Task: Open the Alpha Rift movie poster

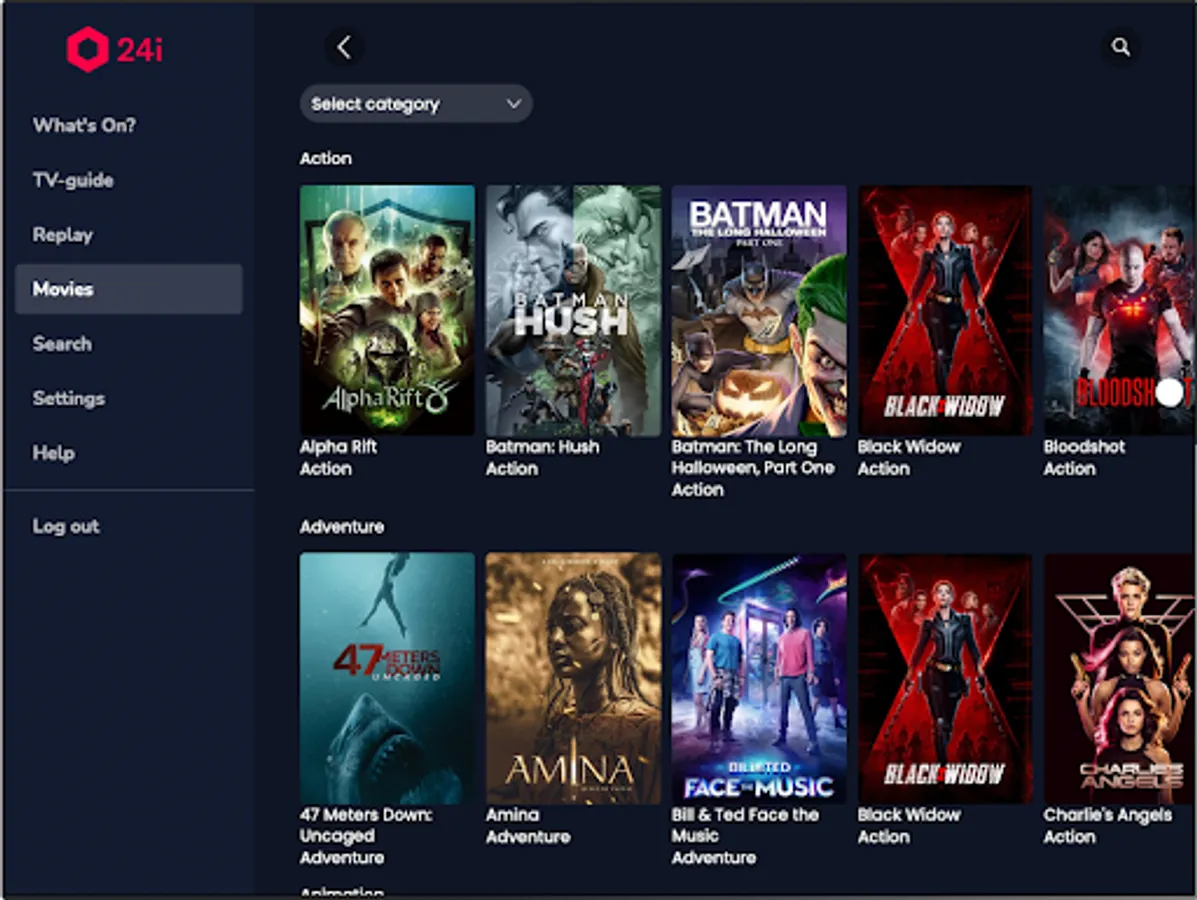Action: [x=387, y=310]
